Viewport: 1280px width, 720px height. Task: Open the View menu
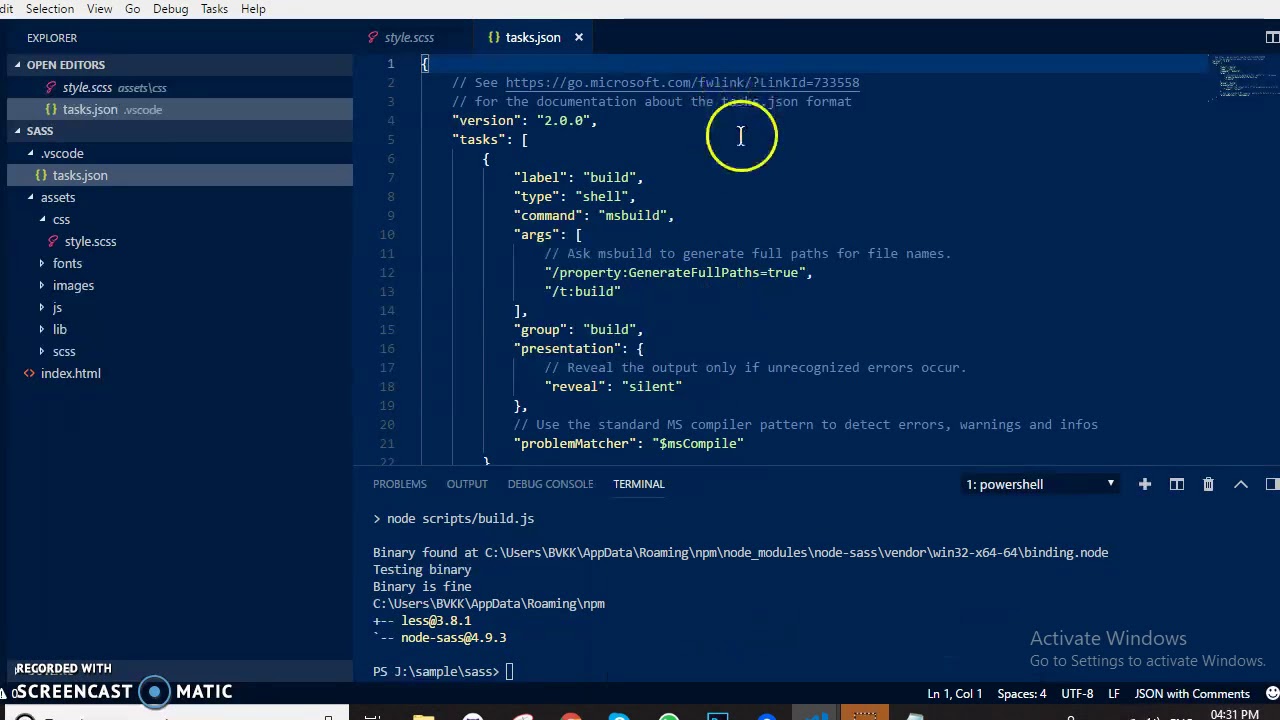pos(100,9)
